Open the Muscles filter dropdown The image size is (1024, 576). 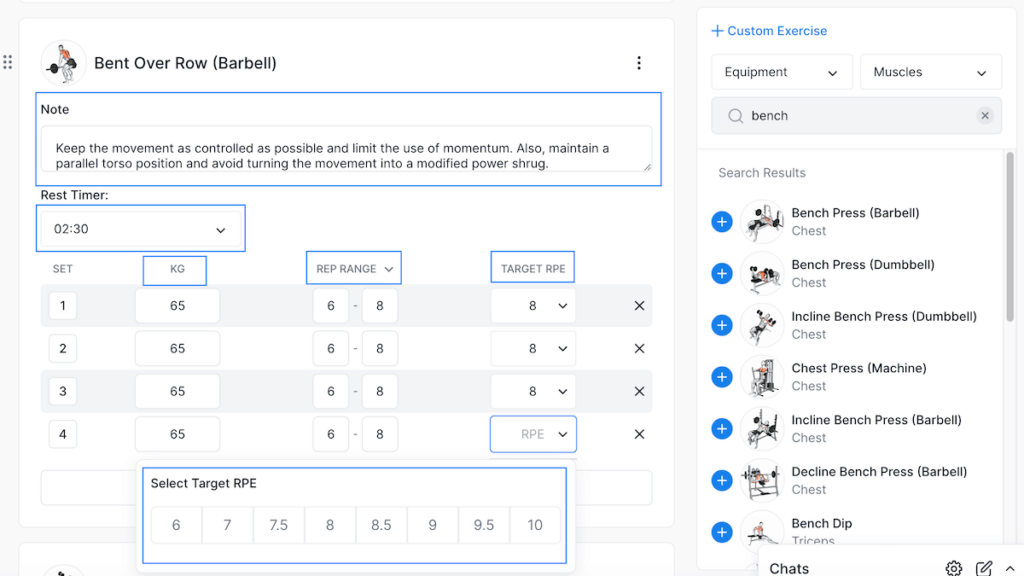pyautogui.click(x=930, y=71)
